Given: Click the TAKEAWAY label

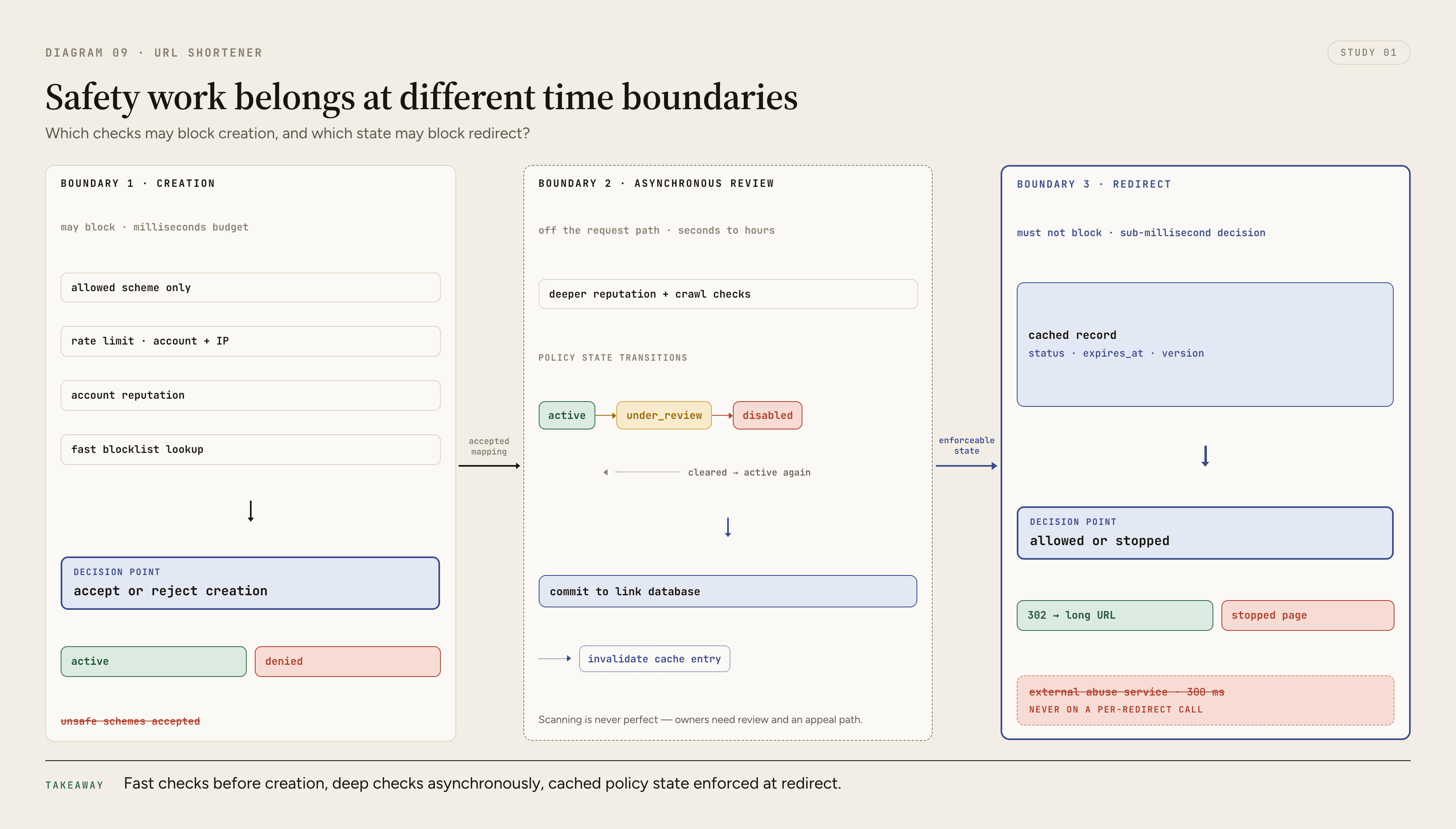Looking at the screenshot, I should (x=74, y=785).
